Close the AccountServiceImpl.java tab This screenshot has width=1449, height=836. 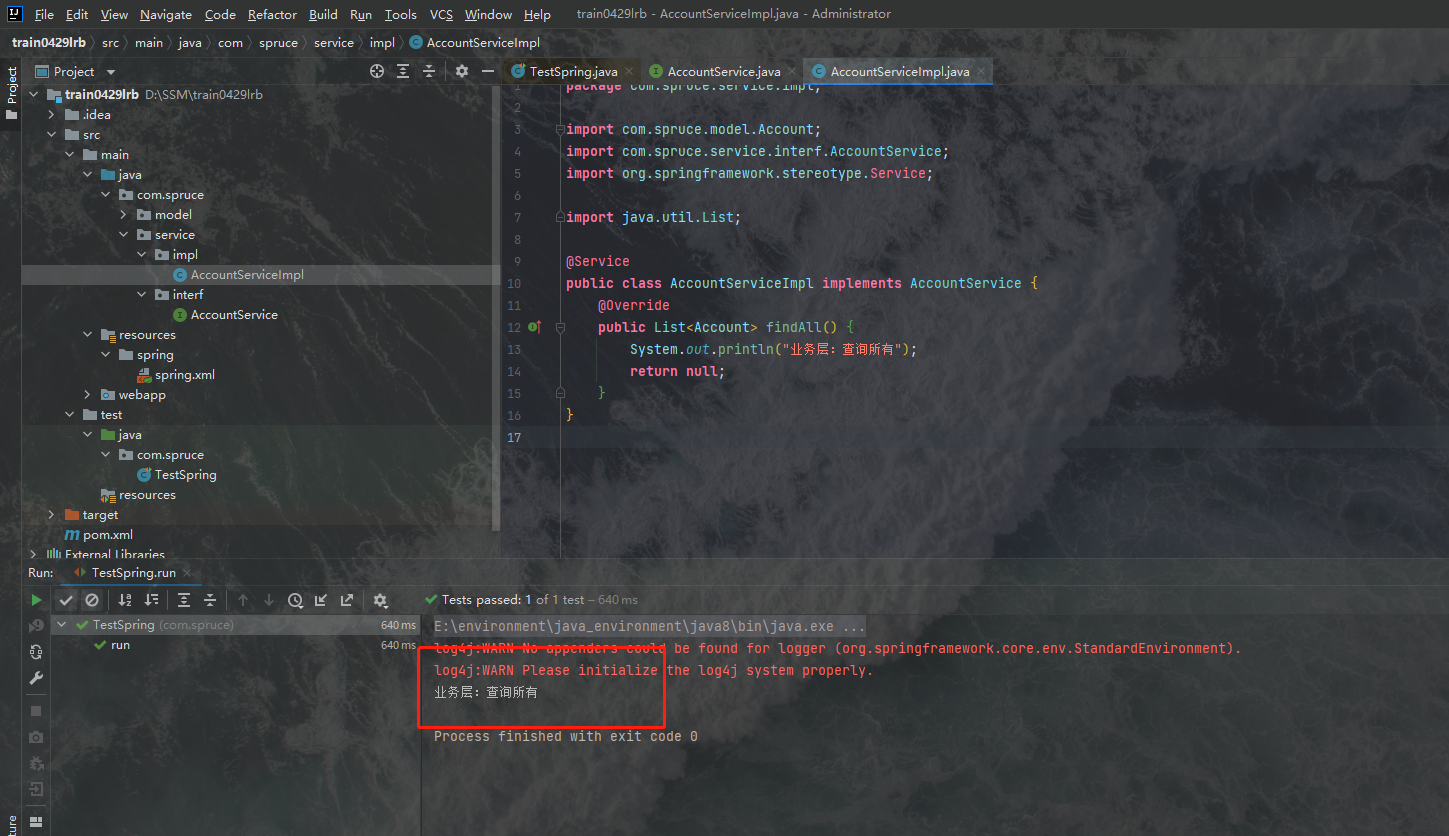pyautogui.click(x=982, y=72)
